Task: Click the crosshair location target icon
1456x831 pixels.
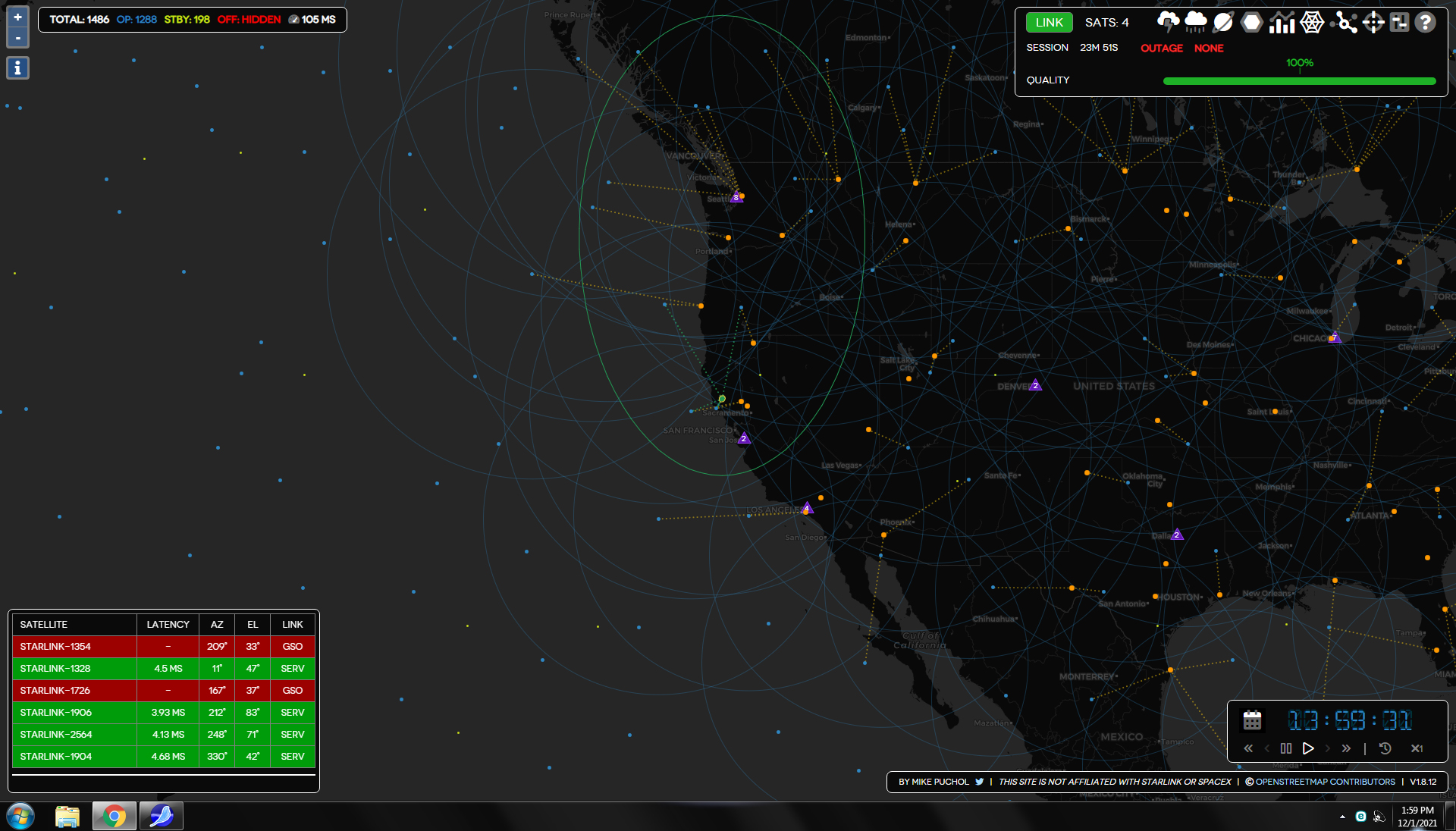Action: (1373, 22)
